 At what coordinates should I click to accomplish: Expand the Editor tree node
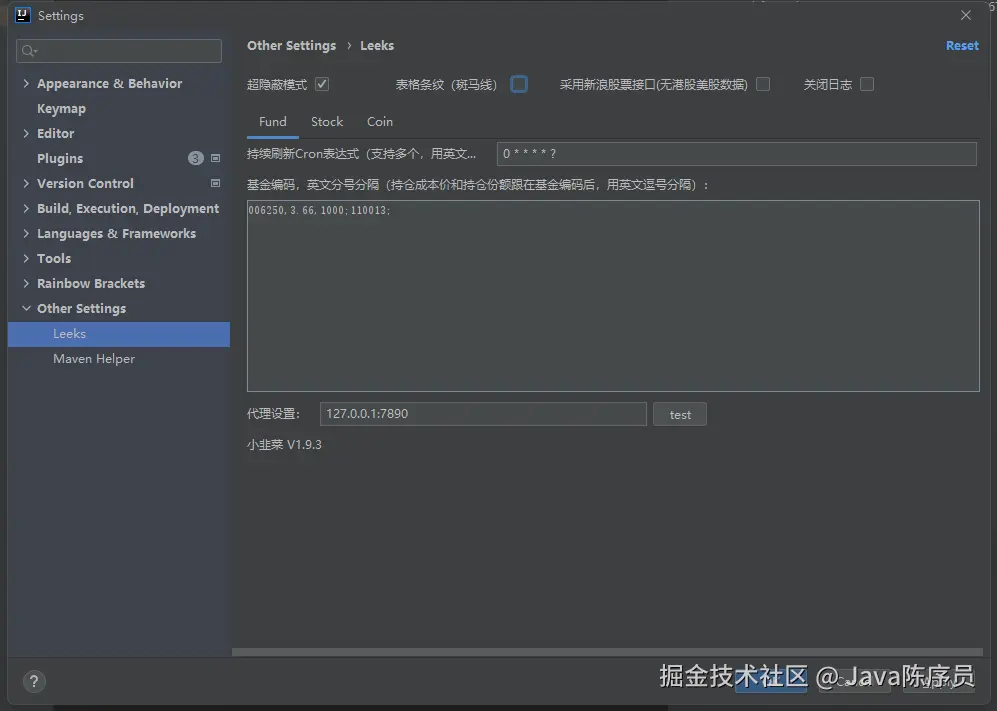point(26,134)
